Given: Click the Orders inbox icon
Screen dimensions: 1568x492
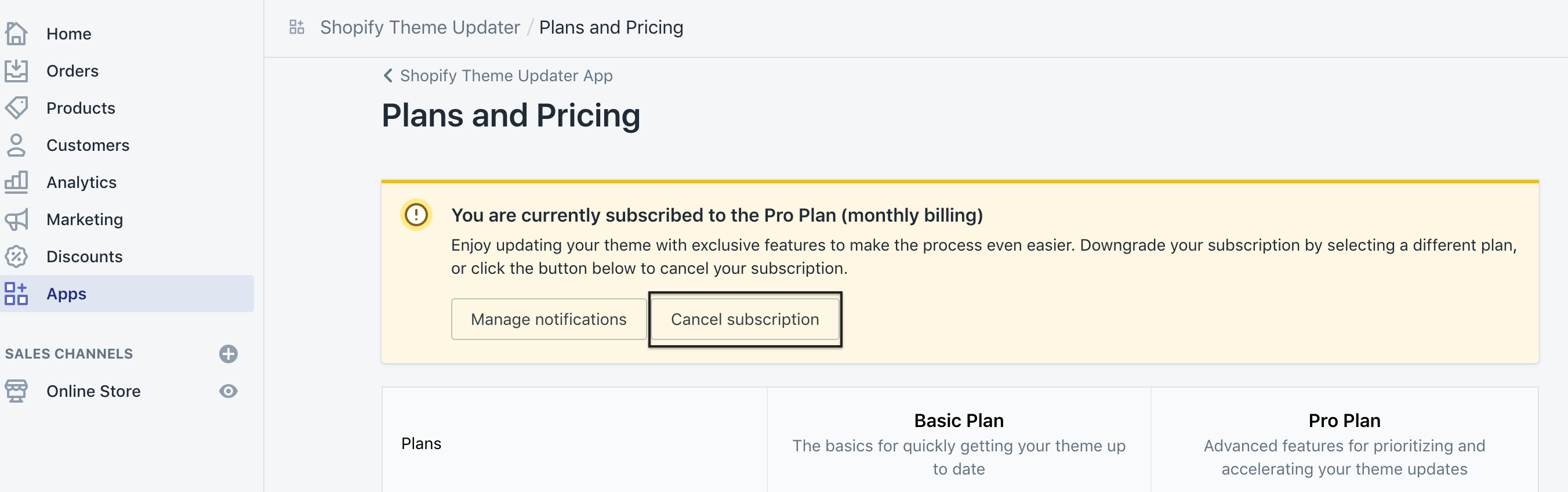Looking at the screenshot, I should tap(16, 71).
